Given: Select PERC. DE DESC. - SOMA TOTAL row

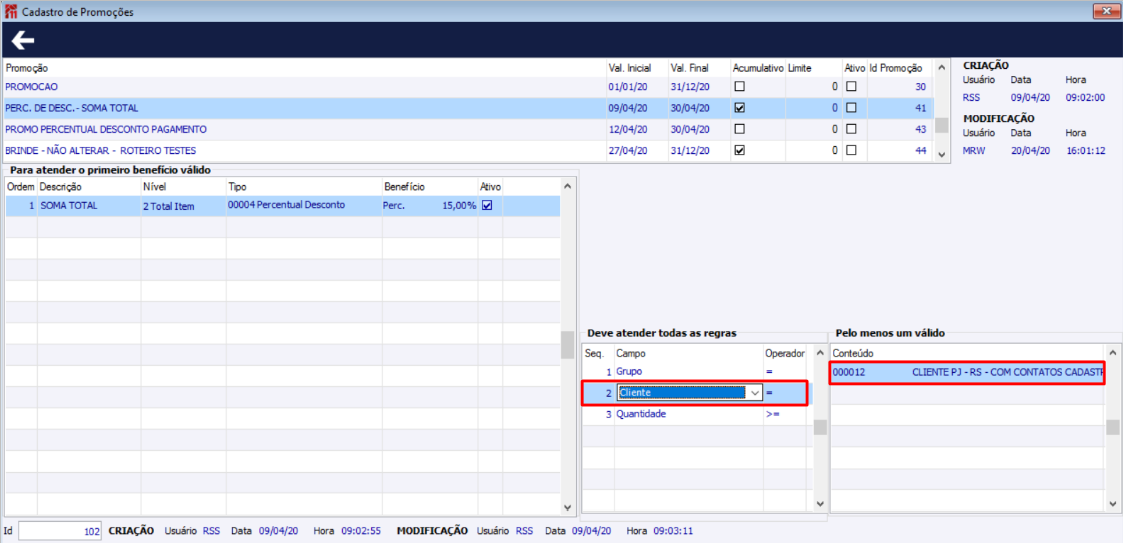Looking at the screenshot, I should click(x=468, y=108).
